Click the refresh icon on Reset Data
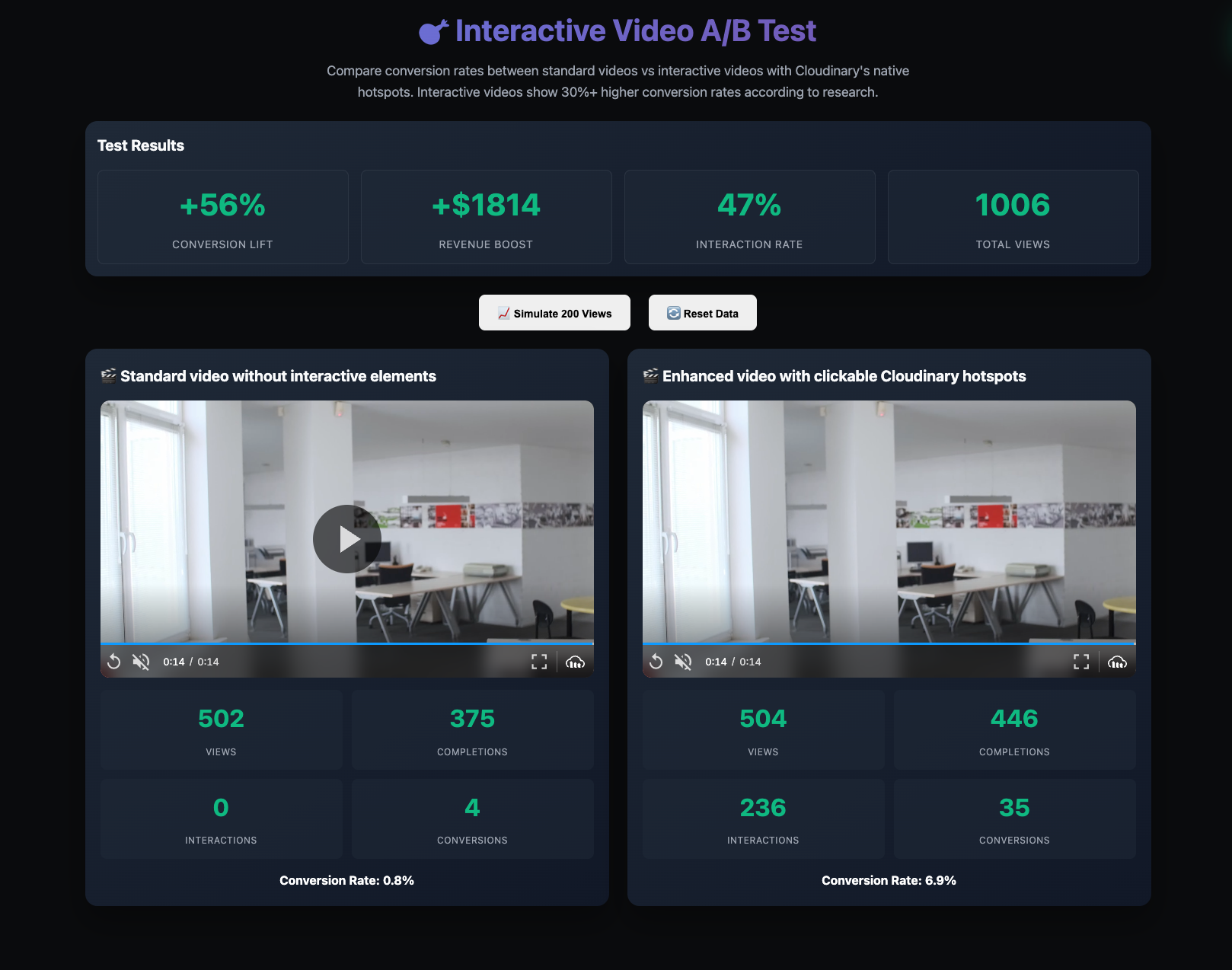1232x970 pixels. (673, 312)
